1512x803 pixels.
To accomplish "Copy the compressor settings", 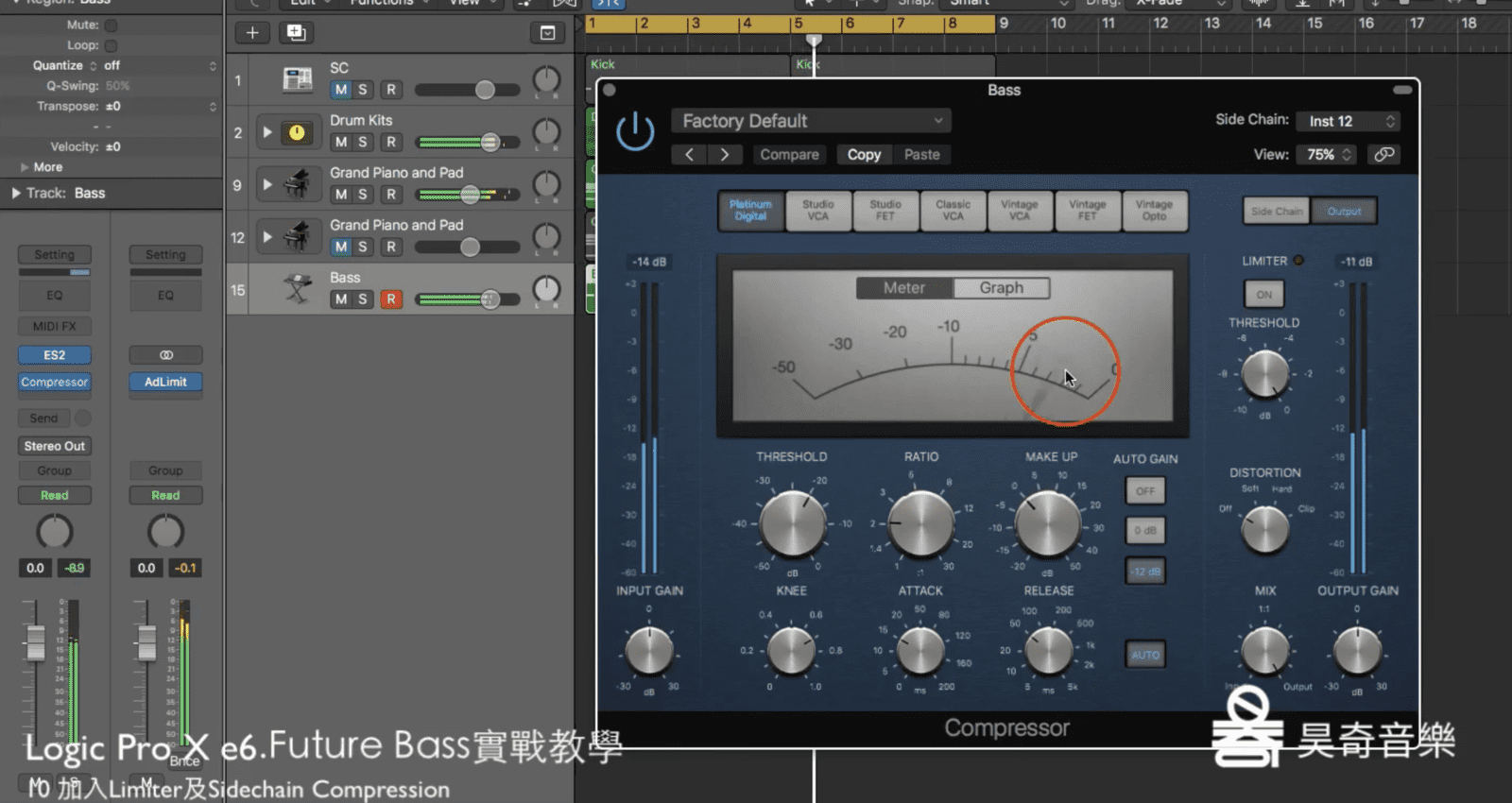I will (864, 154).
